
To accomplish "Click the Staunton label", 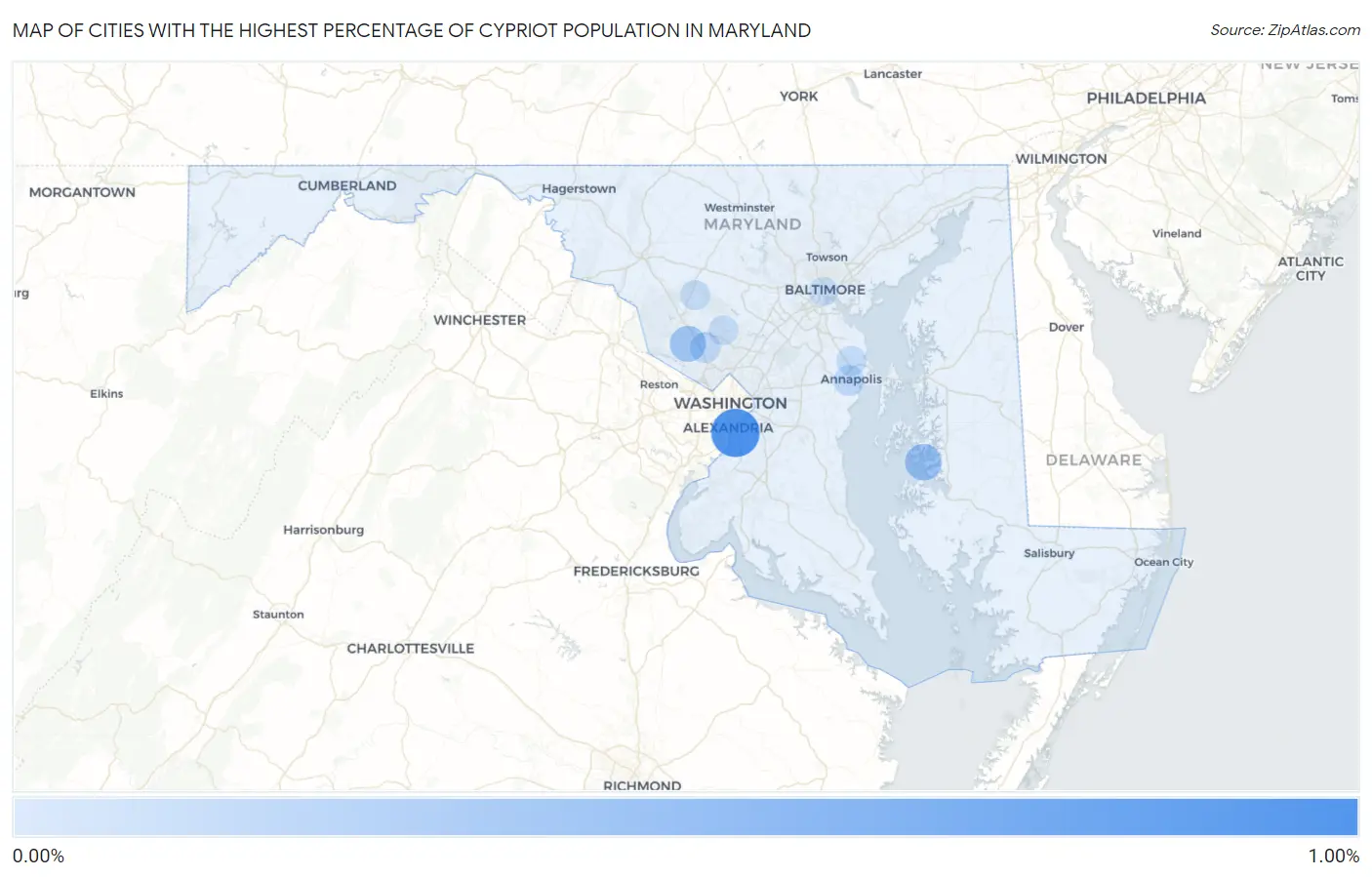I will click(278, 615).
